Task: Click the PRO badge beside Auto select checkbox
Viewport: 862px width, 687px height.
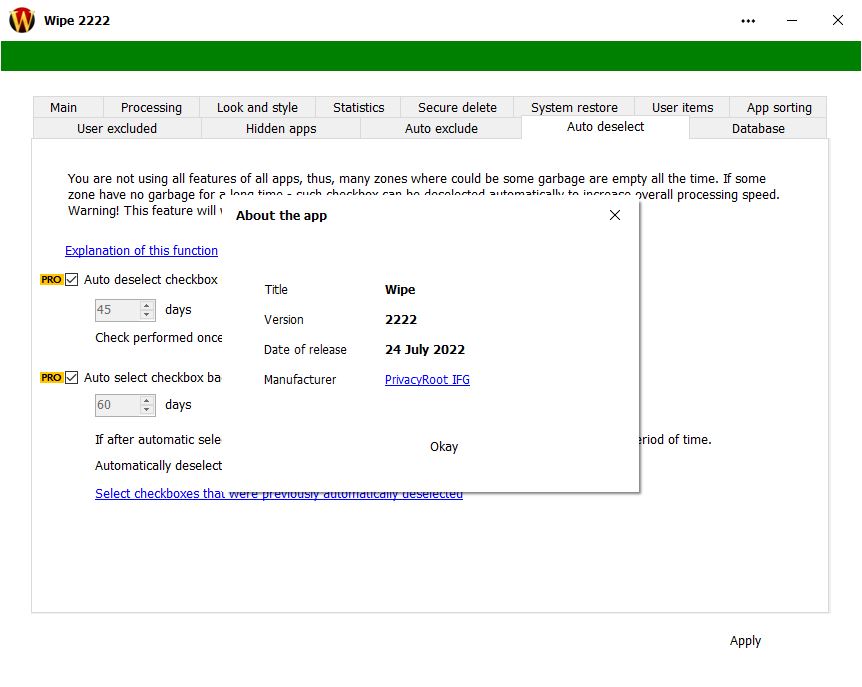Action: 51,378
